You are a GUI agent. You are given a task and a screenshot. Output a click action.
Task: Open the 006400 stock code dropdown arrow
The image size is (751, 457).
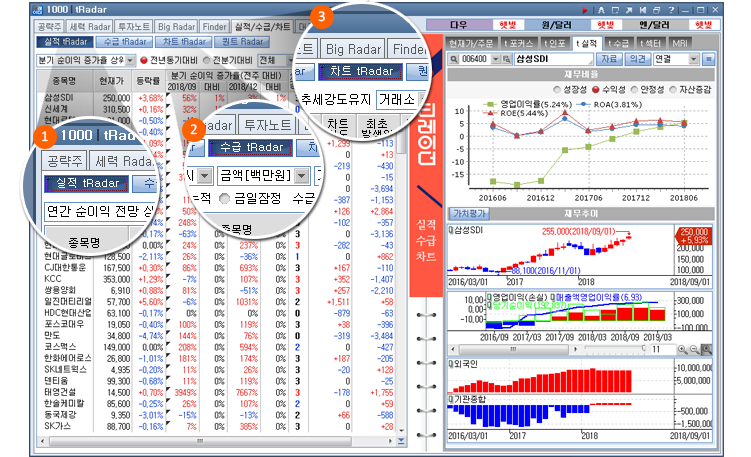click(x=496, y=59)
